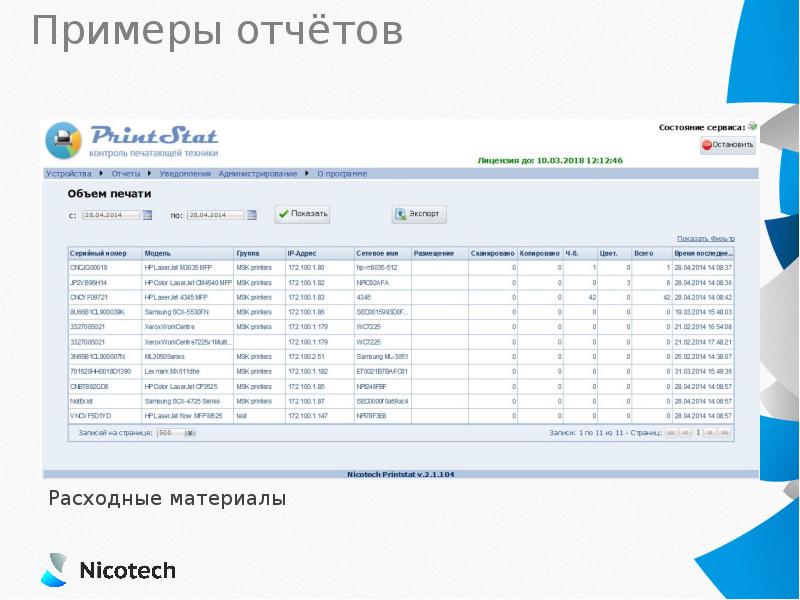Expand the Отчеты menu

click(125, 174)
